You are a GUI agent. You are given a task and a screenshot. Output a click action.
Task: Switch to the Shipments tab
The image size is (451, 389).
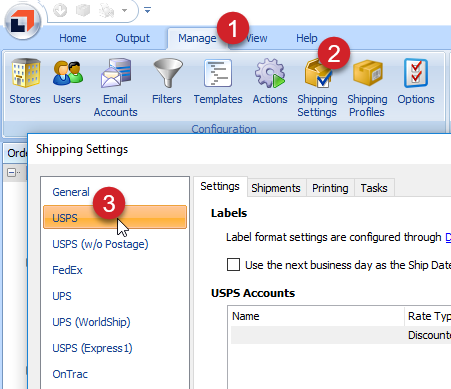[276, 188]
